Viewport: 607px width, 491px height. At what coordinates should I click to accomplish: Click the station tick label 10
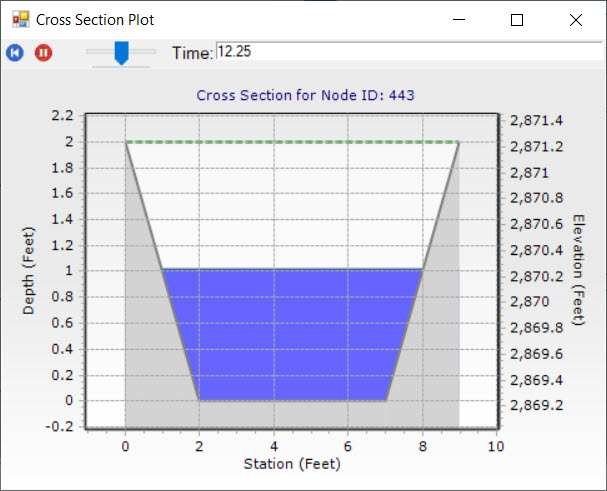tap(496, 446)
